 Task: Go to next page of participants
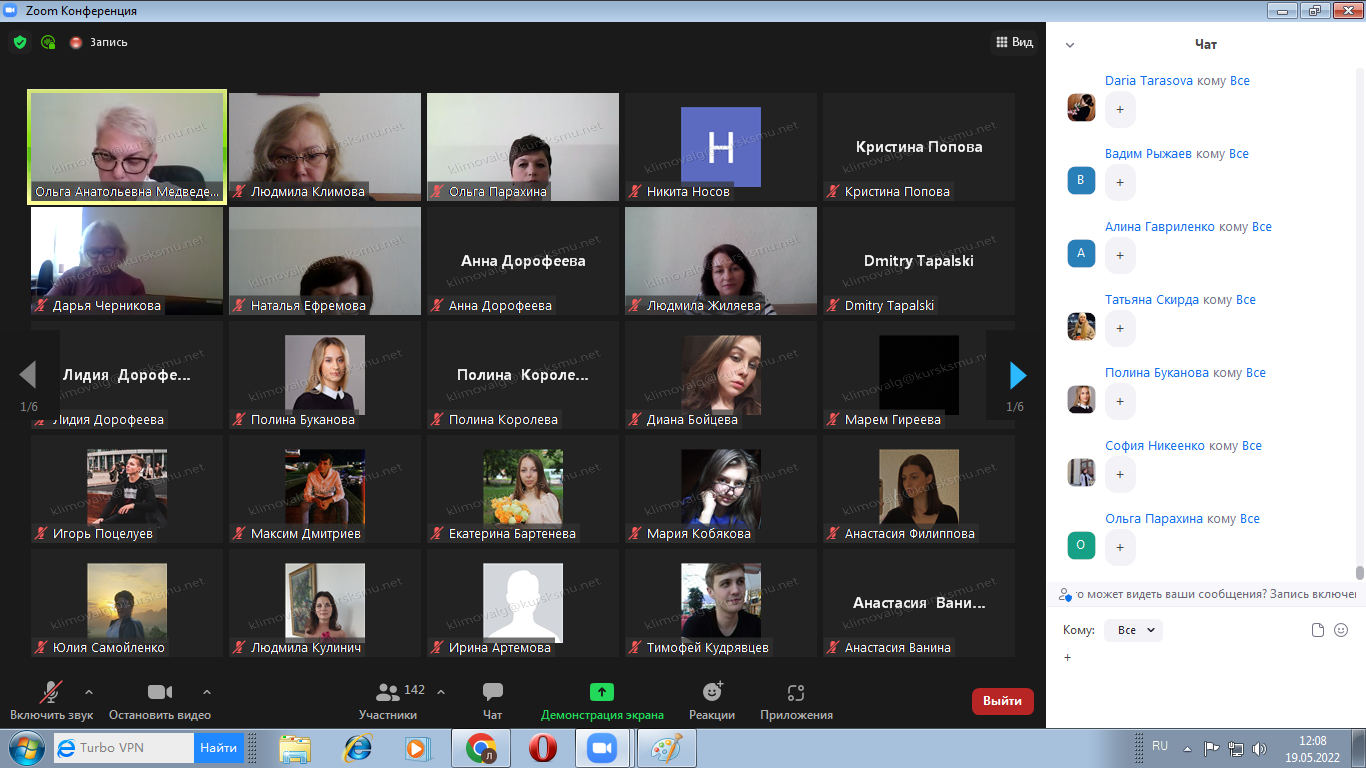click(x=1018, y=375)
